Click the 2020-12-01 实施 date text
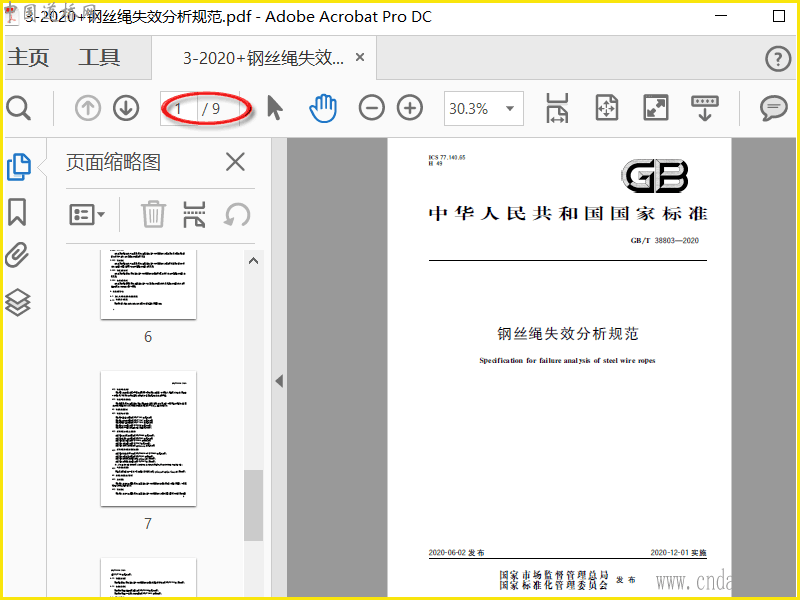Viewport: 800px width, 600px height. coord(679,553)
